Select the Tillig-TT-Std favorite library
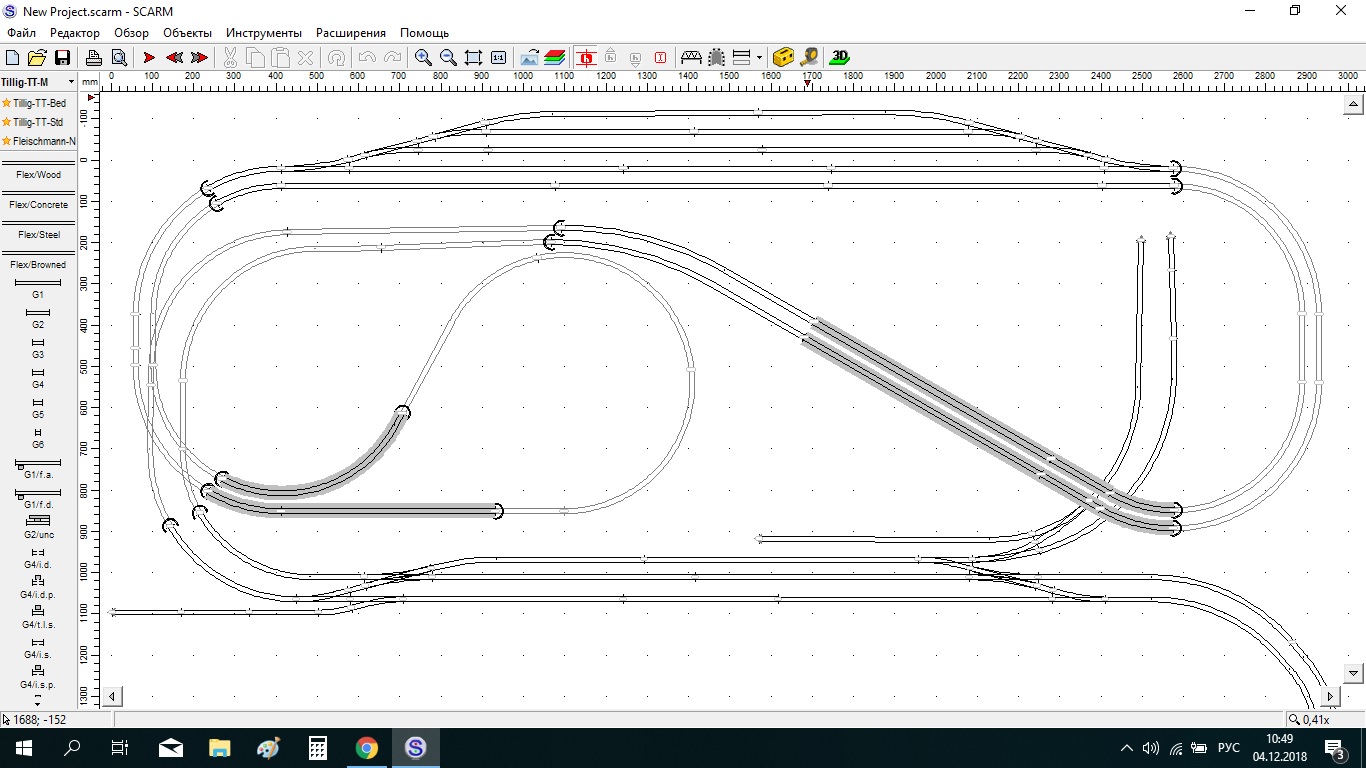 tap(38, 122)
